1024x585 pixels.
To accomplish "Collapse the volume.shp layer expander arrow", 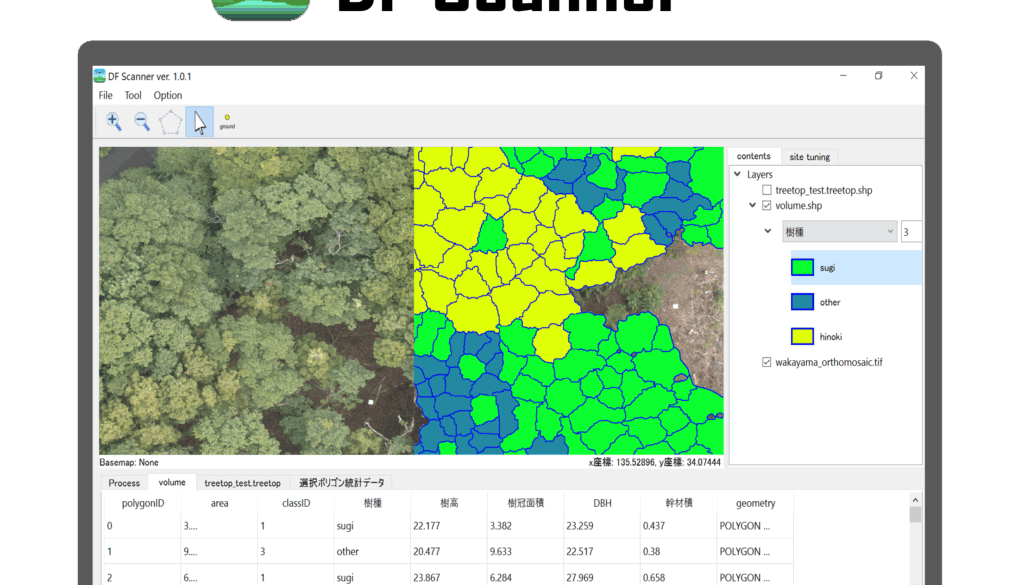I will coord(752,206).
